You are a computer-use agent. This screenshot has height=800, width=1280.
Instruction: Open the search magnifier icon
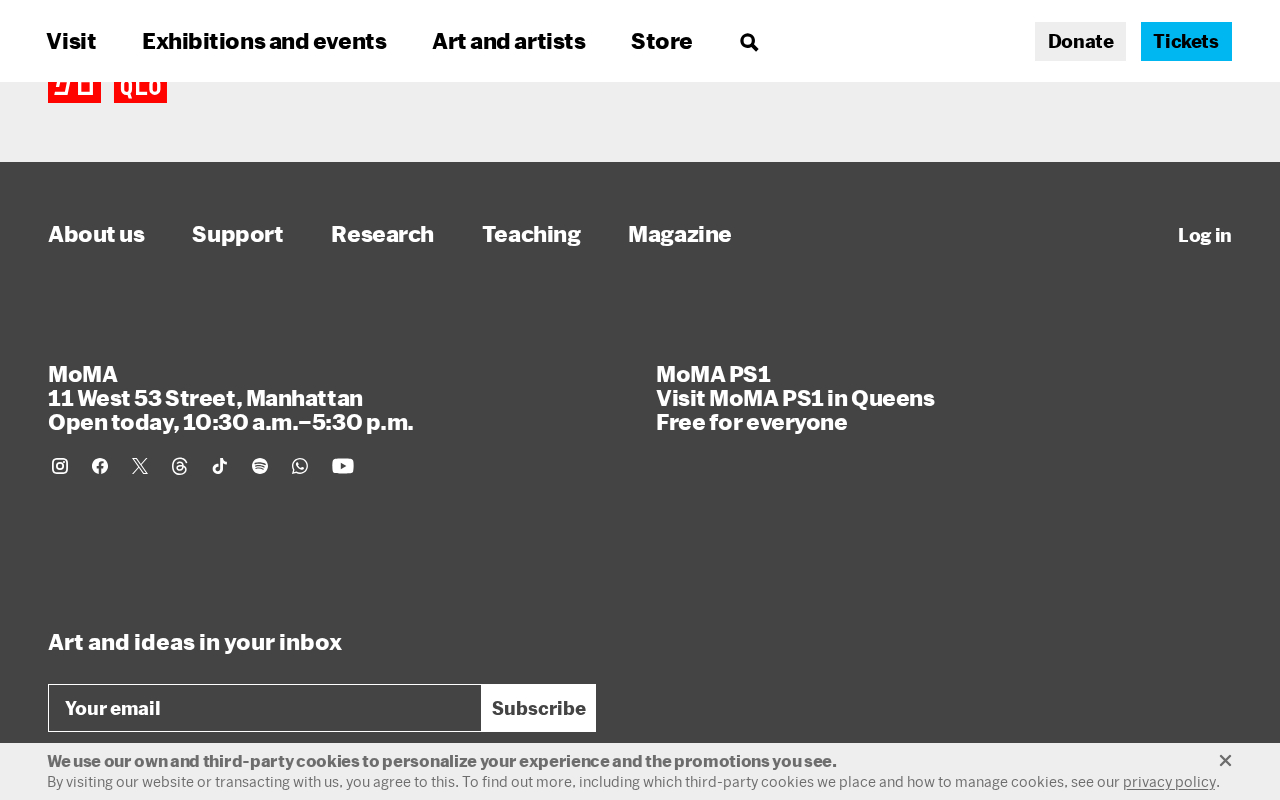pos(749,42)
